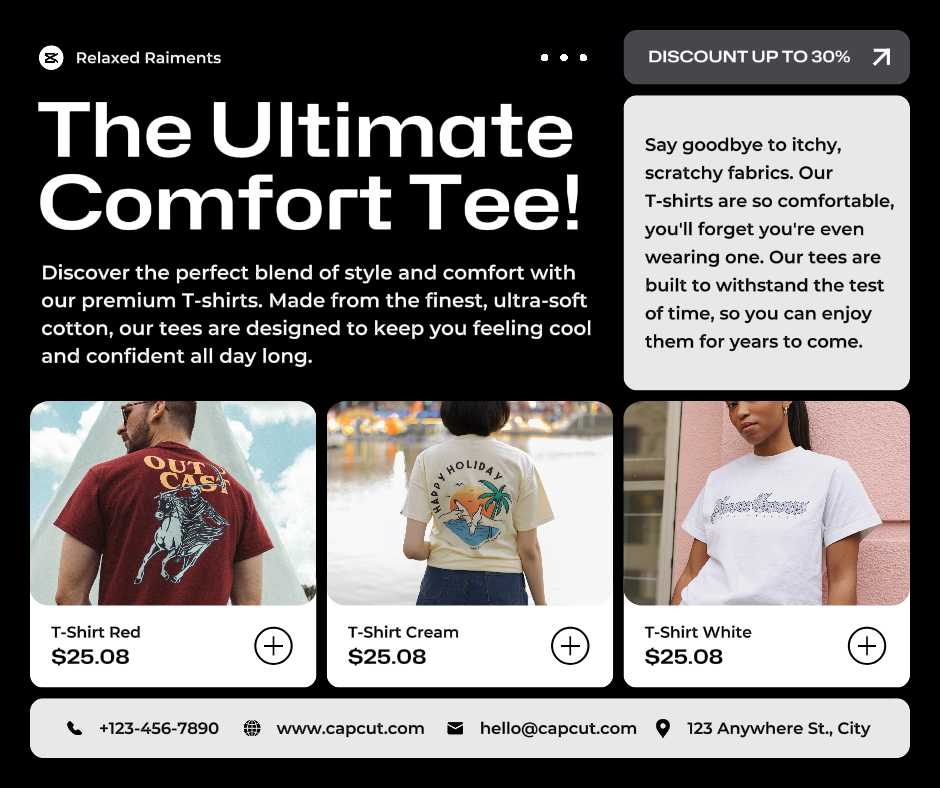Add T-Shirt White using its plus icon
The width and height of the screenshot is (940, 788).
(x=867, y=646)
